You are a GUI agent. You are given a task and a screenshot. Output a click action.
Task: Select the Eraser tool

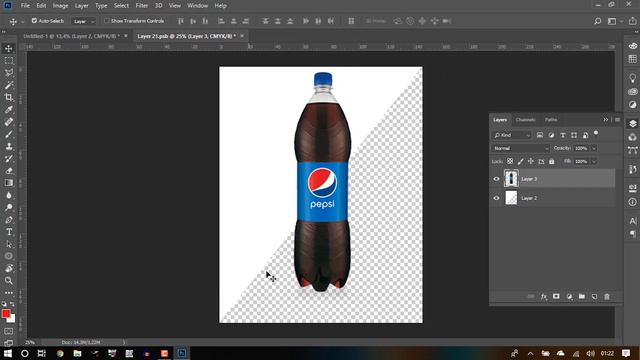click(9, 171)
